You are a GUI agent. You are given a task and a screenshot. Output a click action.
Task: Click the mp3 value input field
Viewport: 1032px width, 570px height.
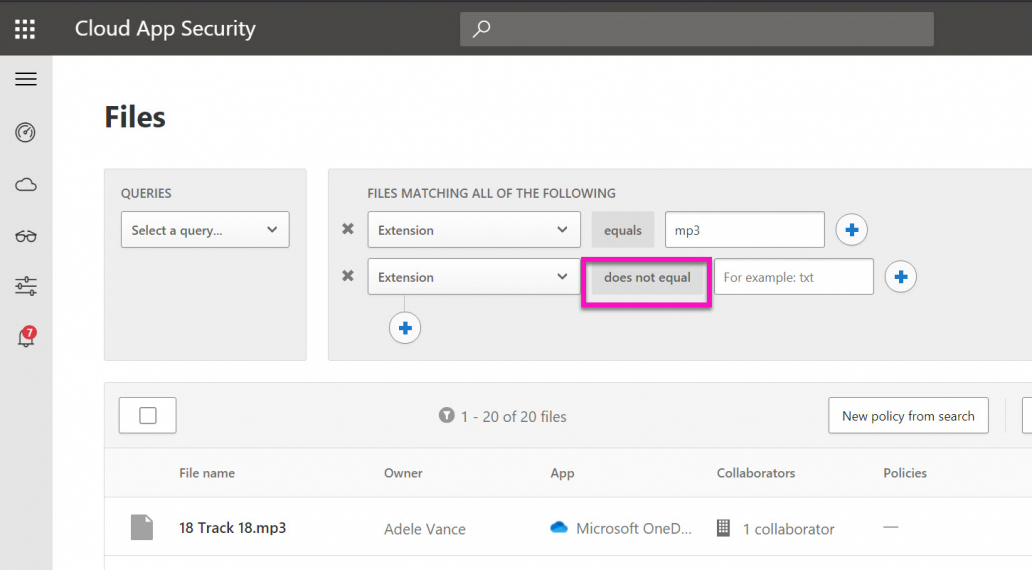pos(744,230)
